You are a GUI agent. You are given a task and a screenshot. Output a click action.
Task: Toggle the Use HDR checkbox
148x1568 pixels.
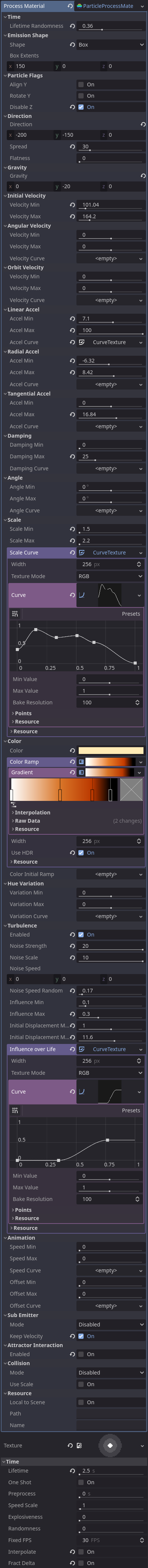(81, 853)
